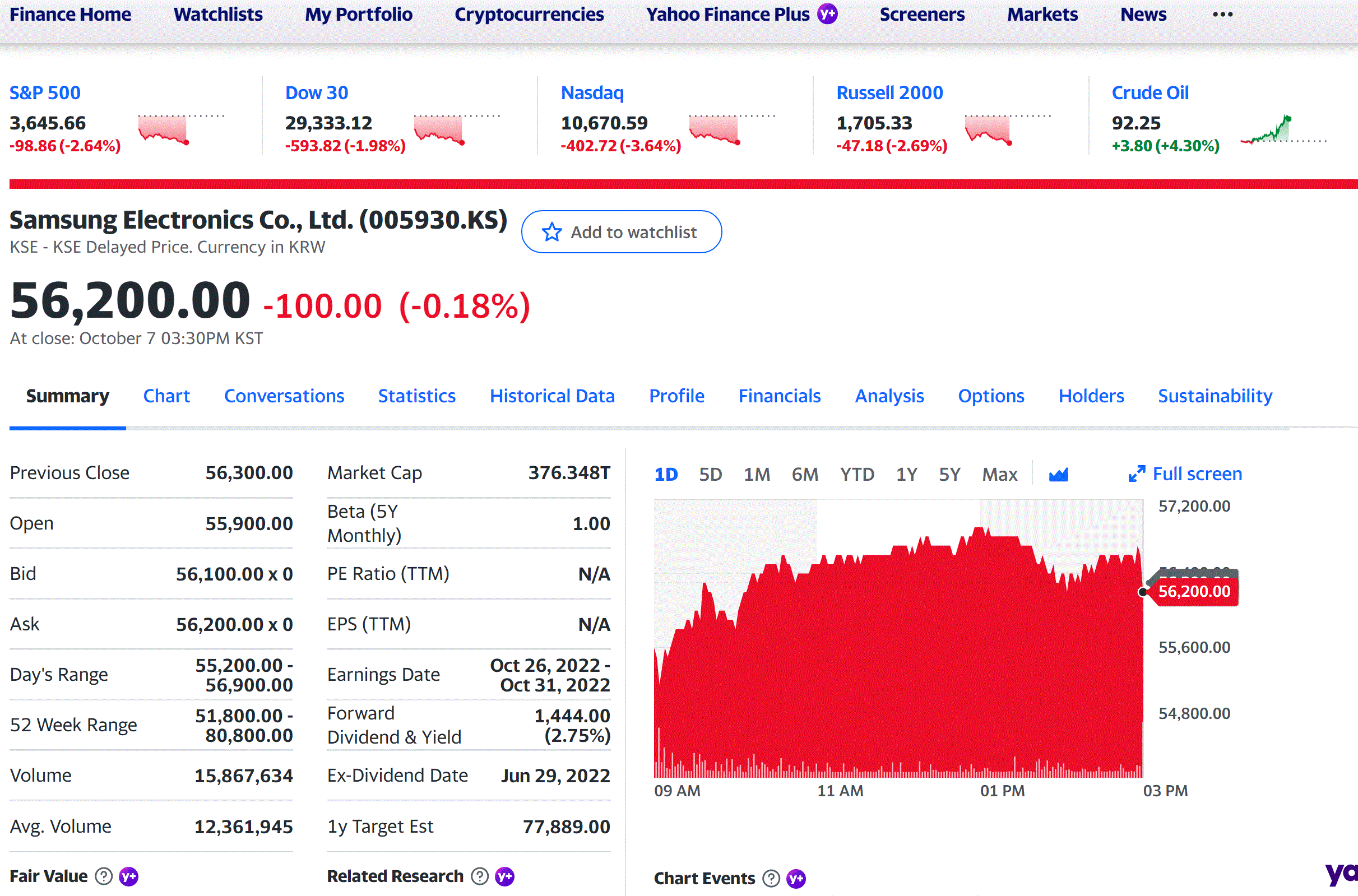Screen dimensions: 1358x896
Task: Click the Market Cap value 376.348T
Action: tap(569, 472)
